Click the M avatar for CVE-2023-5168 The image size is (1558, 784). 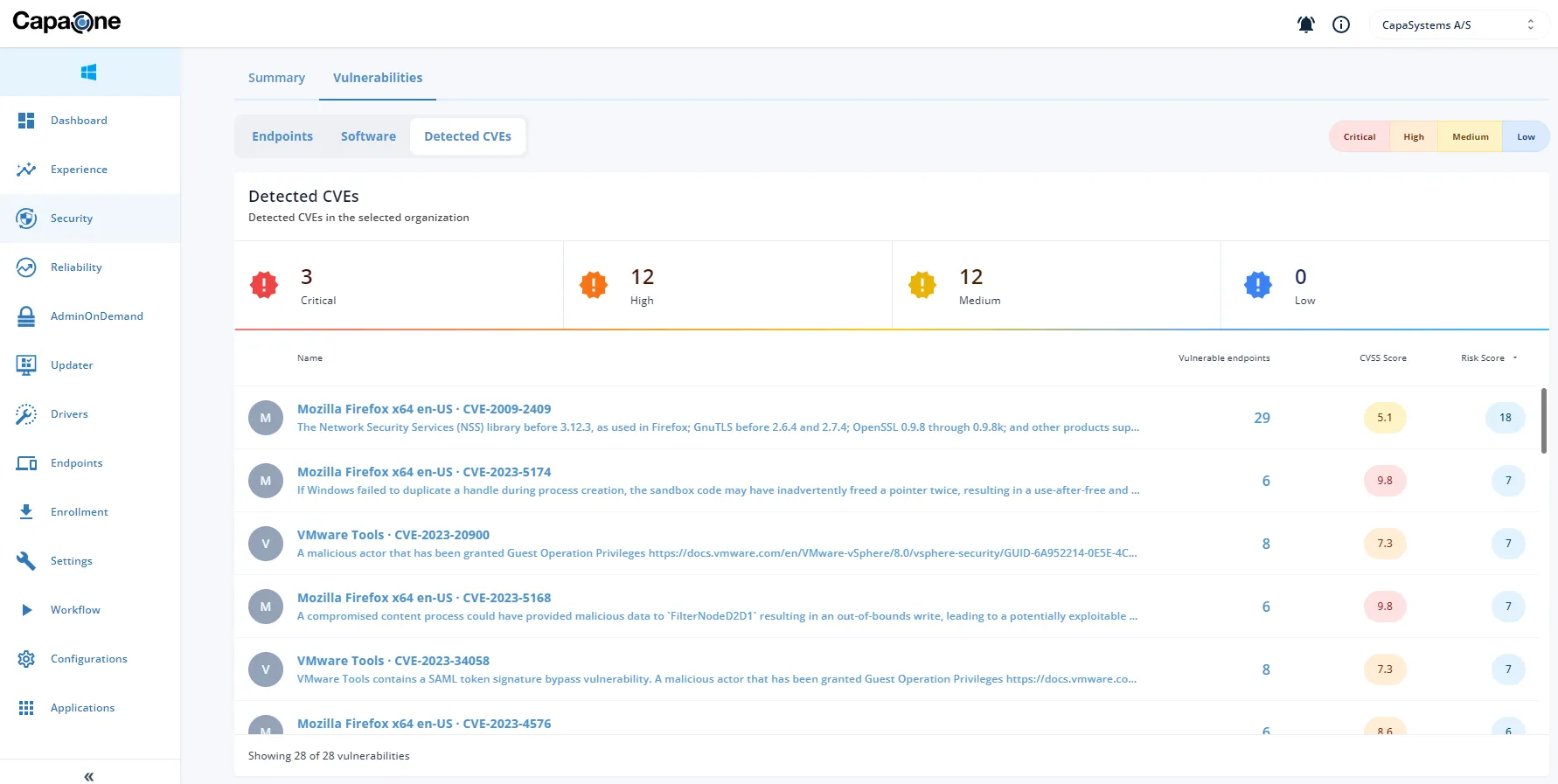click(266, 607)
